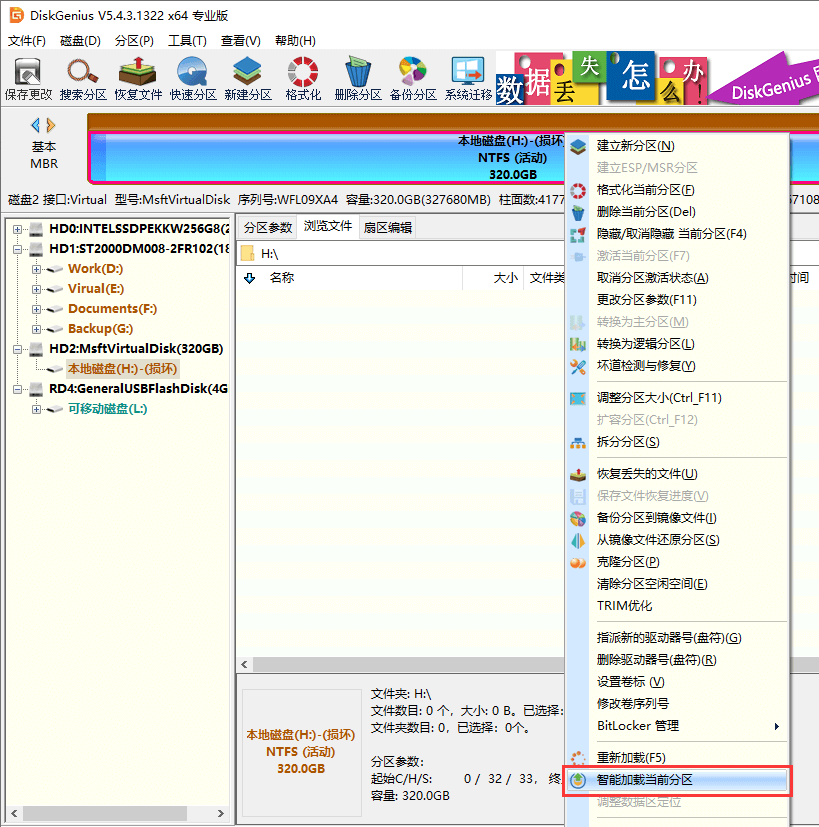Image resolution: width=819 pixels, height=827 pixels.
Task: Click 重新加载(F5) in the context menu
Action: coord(631,757)
